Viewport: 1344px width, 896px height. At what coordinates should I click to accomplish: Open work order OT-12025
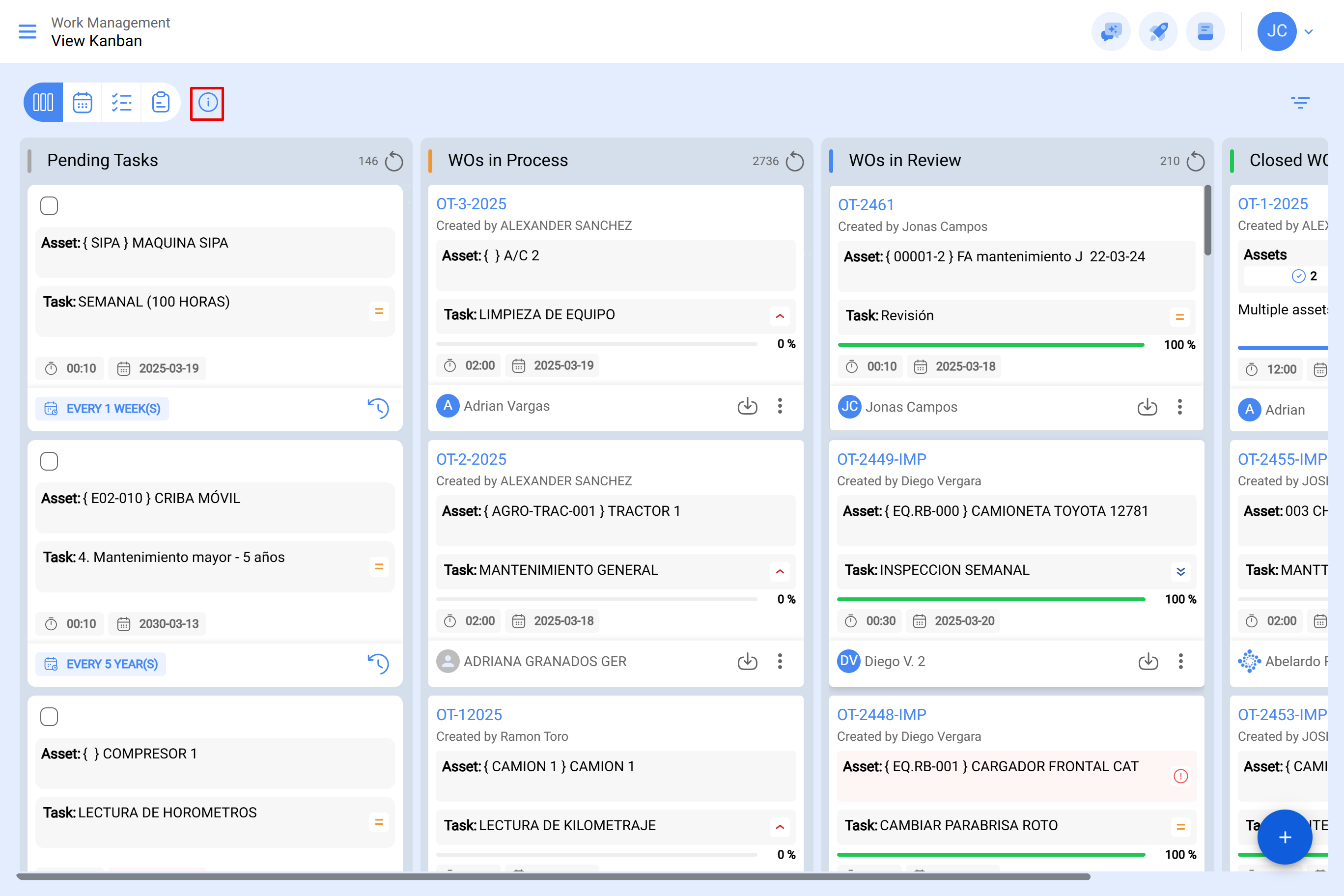point(469,715)
